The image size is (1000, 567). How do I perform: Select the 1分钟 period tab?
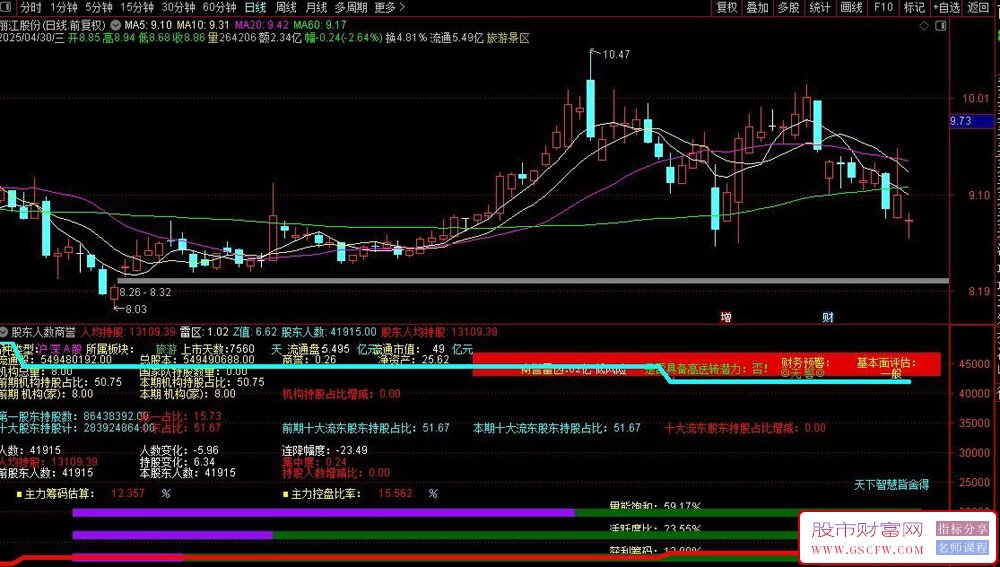pos(63,8)
